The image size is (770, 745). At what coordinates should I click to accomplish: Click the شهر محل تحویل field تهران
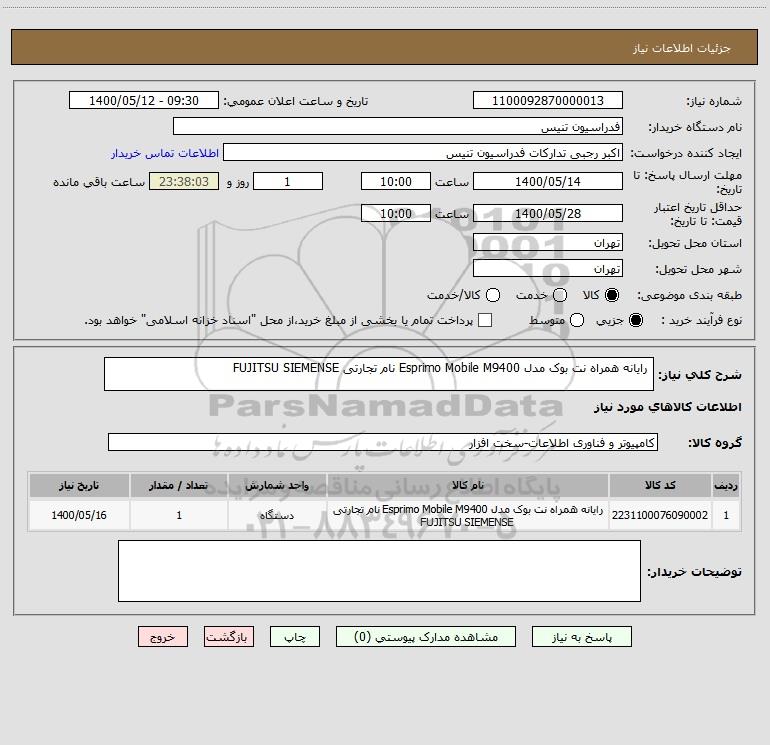548,269
